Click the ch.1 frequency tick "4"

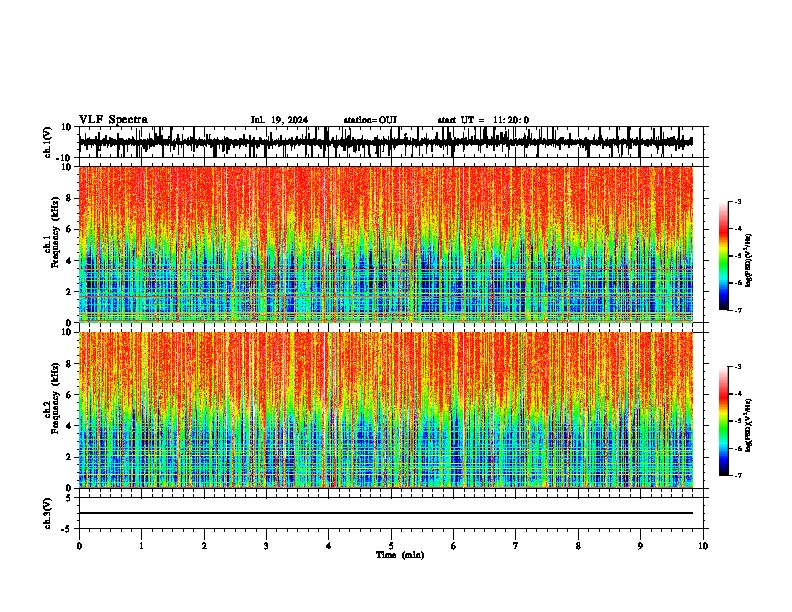click(x=69, y=260)
